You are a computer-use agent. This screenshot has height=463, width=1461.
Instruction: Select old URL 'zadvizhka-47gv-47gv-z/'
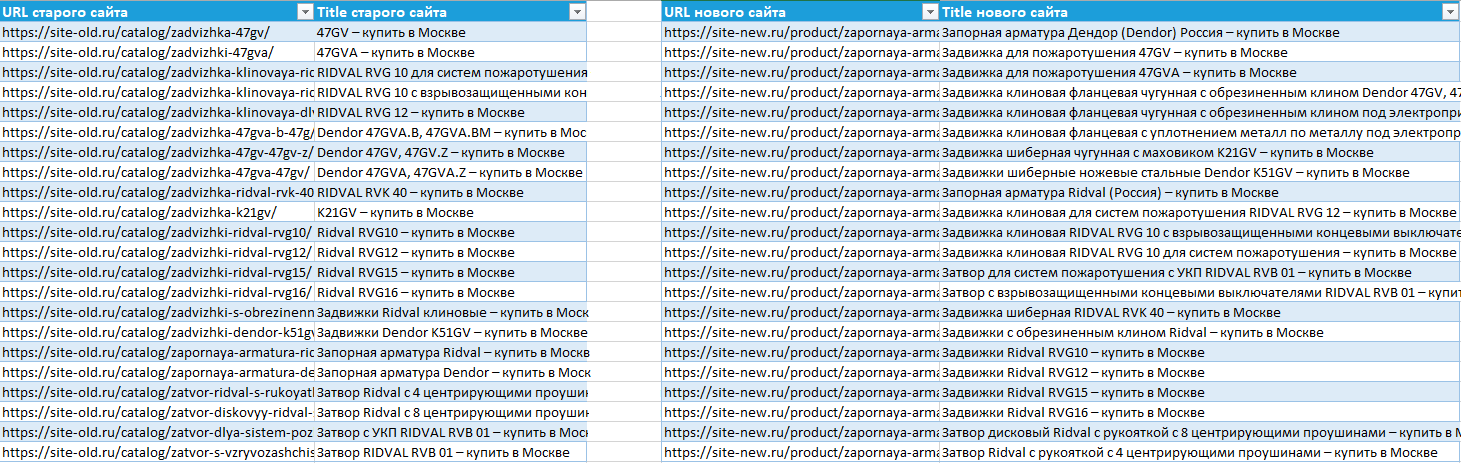pos(157,152)
